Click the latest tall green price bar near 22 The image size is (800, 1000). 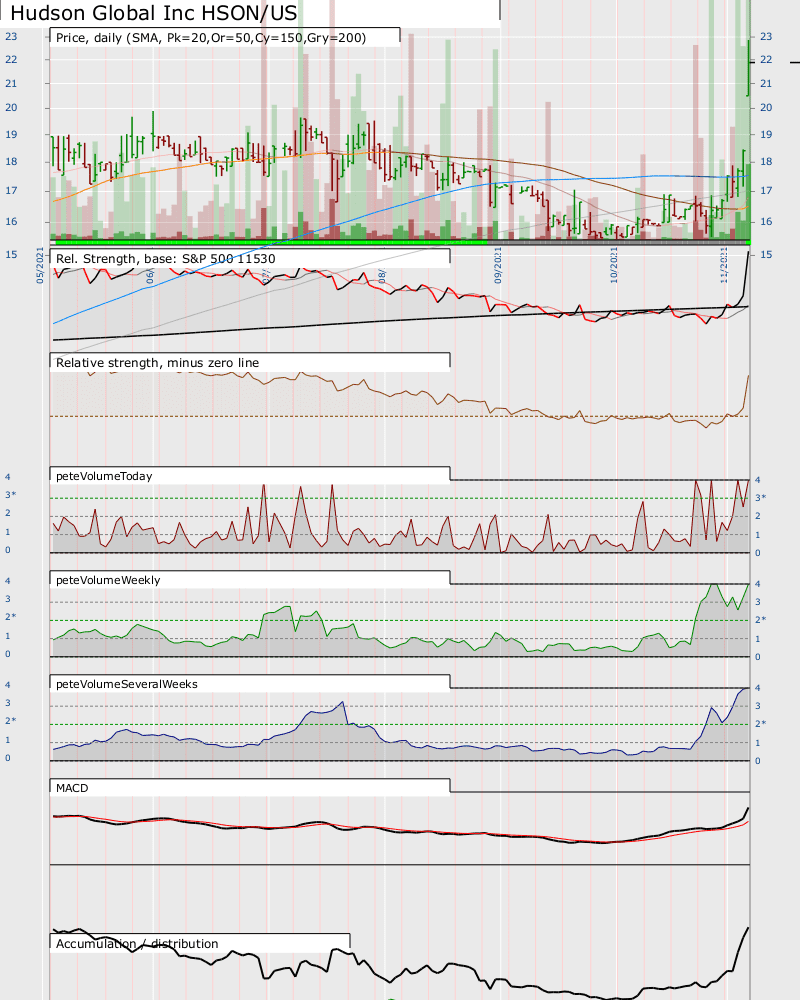point(748,68)
